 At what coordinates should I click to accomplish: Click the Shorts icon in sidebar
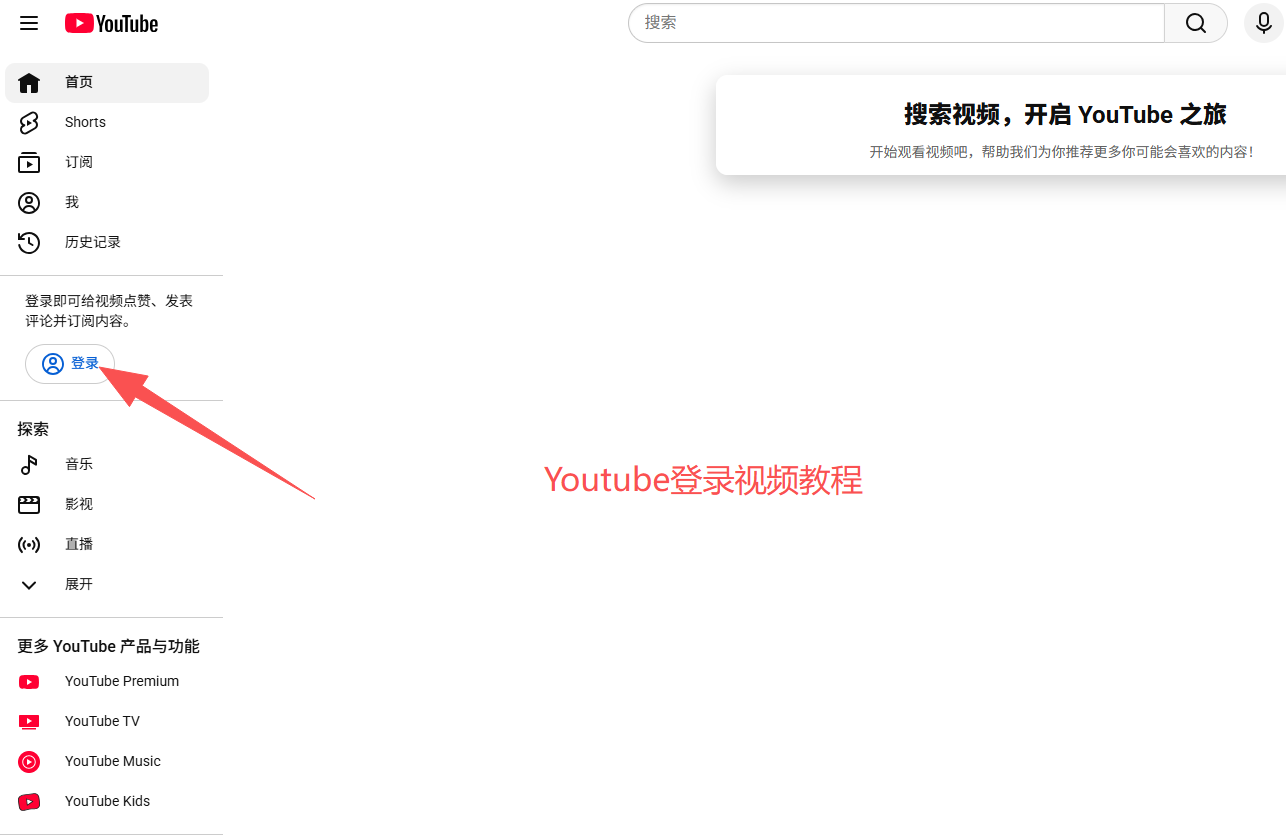(29, 122)
